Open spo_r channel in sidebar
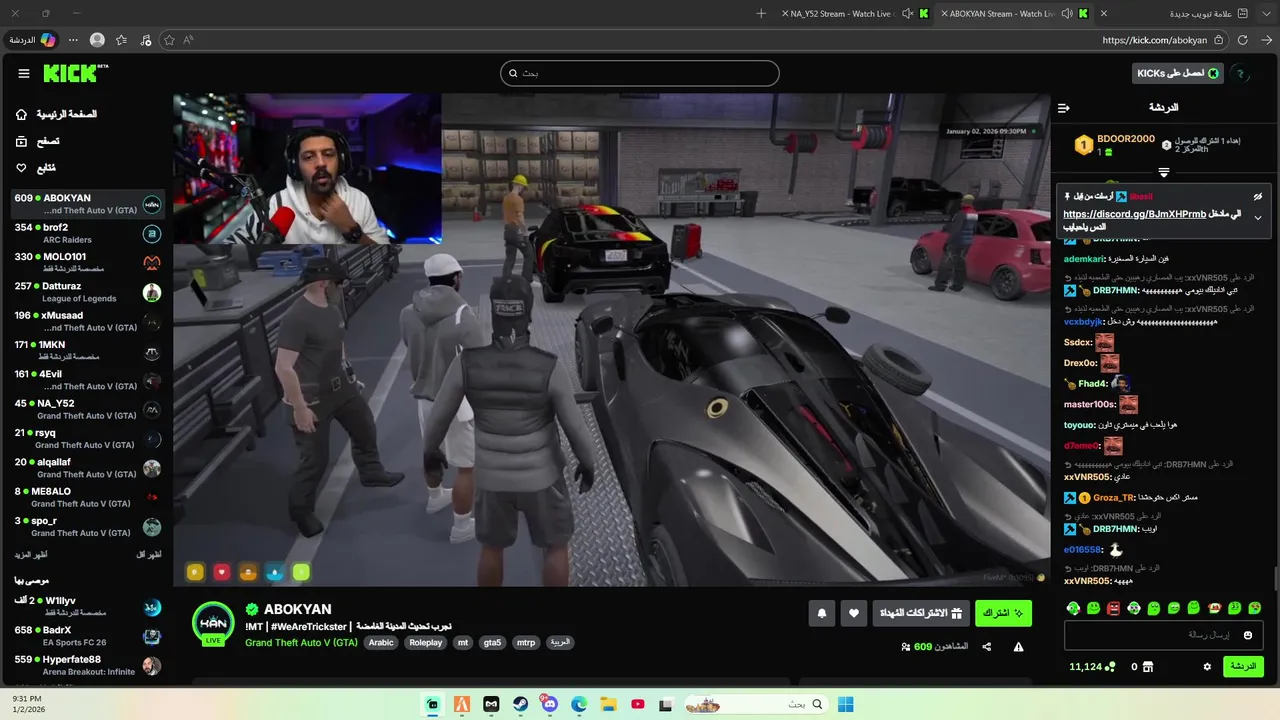 pyautogui.click(x=87, y=527)
